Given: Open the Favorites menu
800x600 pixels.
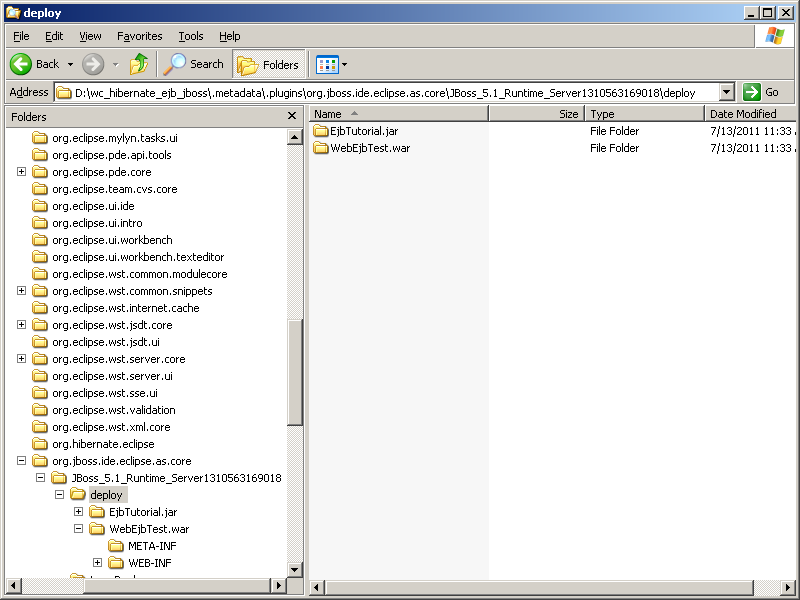Looking at the screenshot, I should (x=139, y=36).
